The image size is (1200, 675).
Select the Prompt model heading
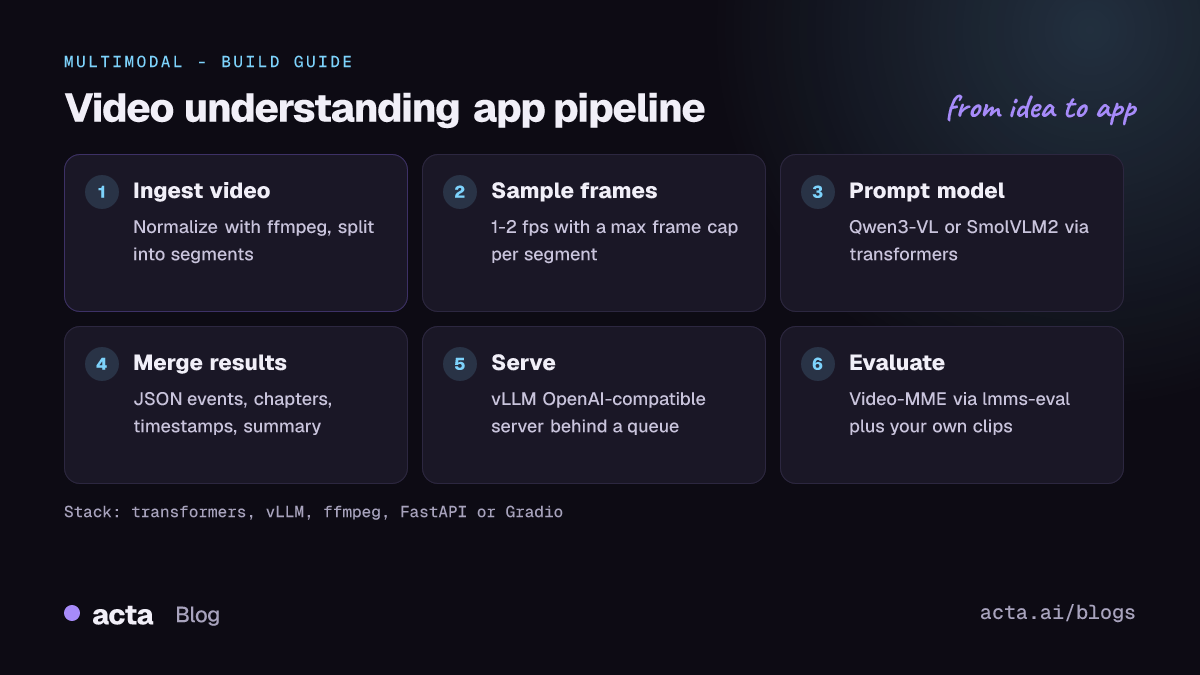coord(927,191)
